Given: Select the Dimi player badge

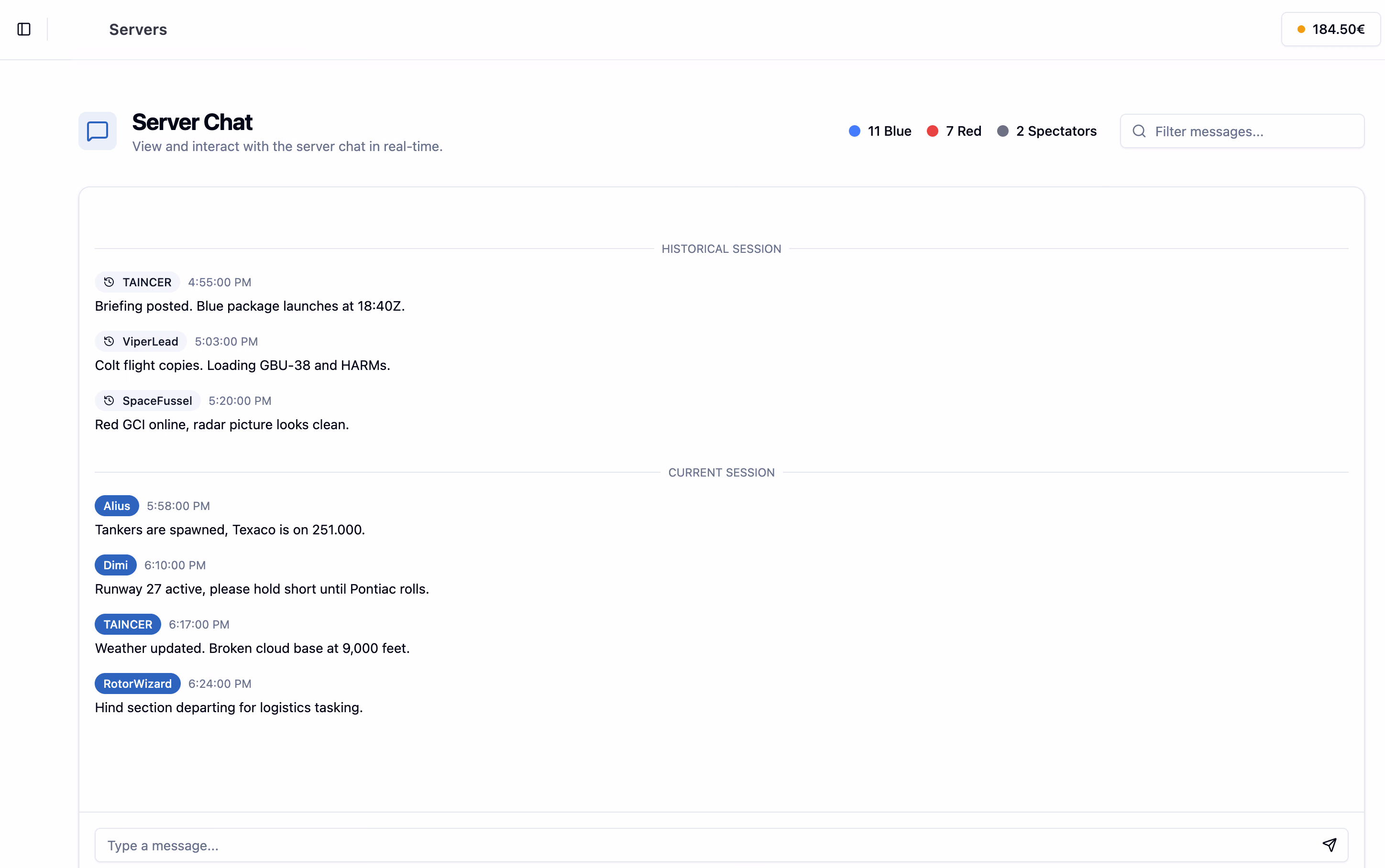Looking at the screenshot, I should click(x=115, y=565).
